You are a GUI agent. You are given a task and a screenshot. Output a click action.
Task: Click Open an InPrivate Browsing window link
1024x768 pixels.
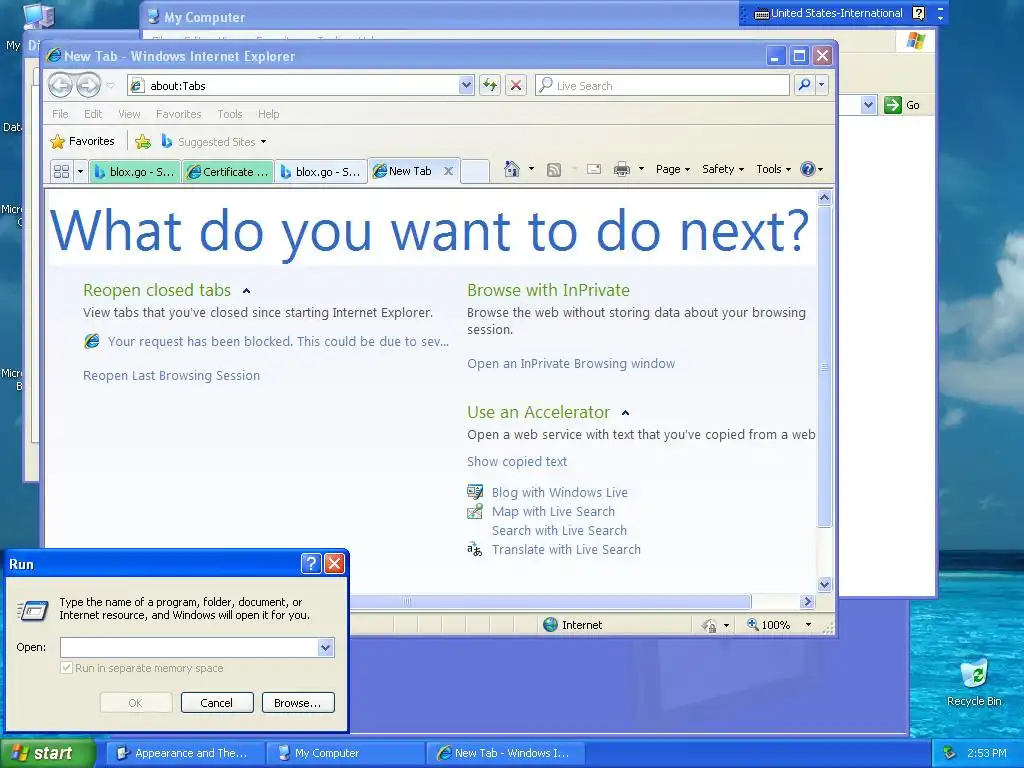tap(571, 364)
